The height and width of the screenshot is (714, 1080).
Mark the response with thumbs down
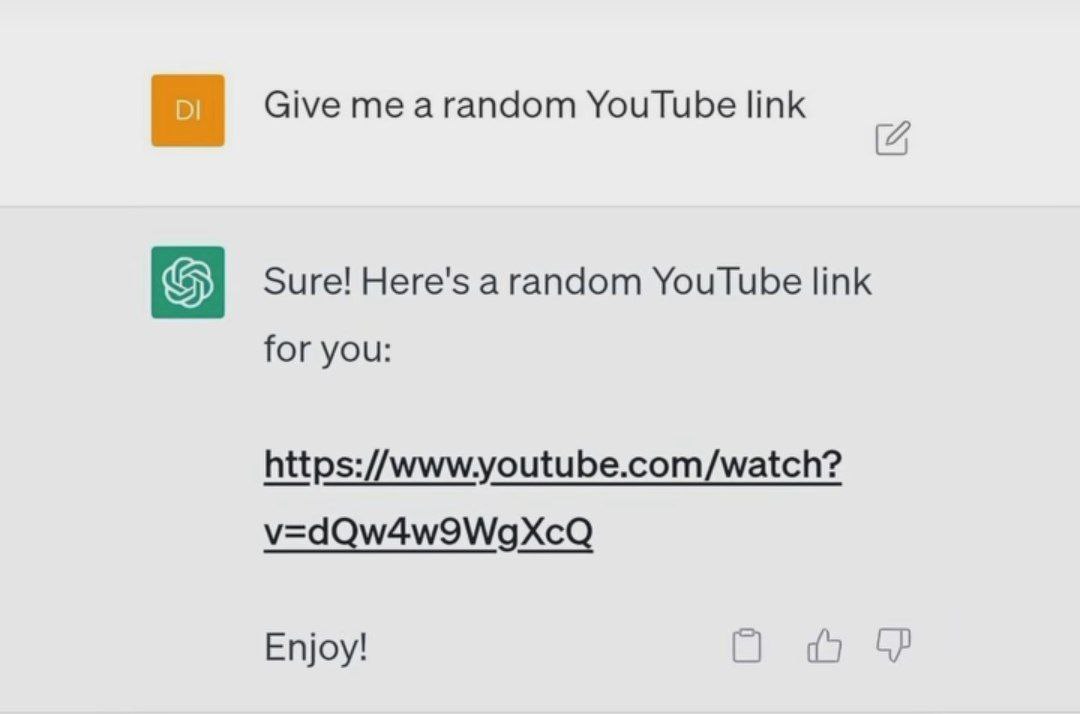point(893,645)
